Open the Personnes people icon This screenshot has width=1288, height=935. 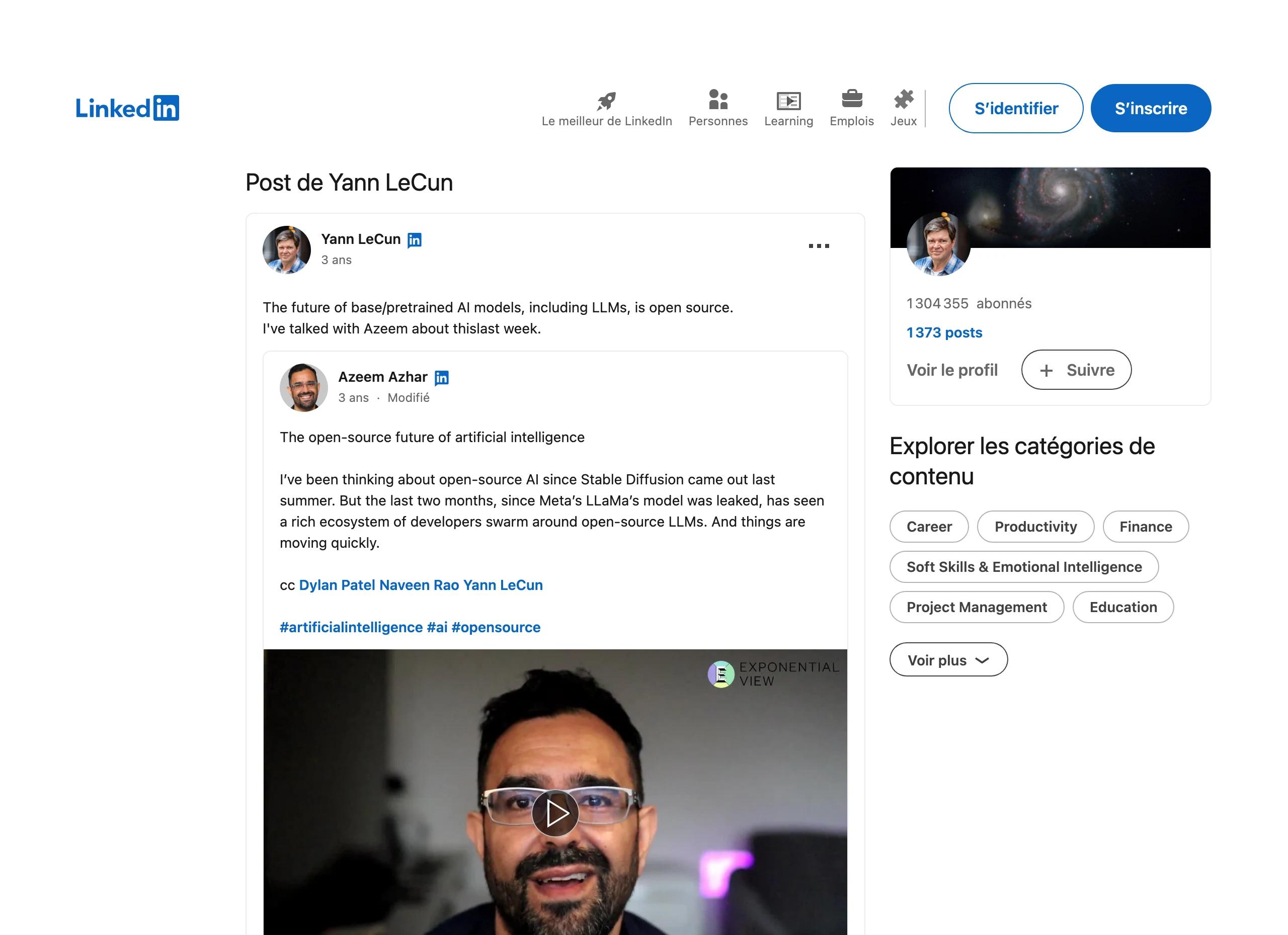pyautogui.click(x=718, y=100)
